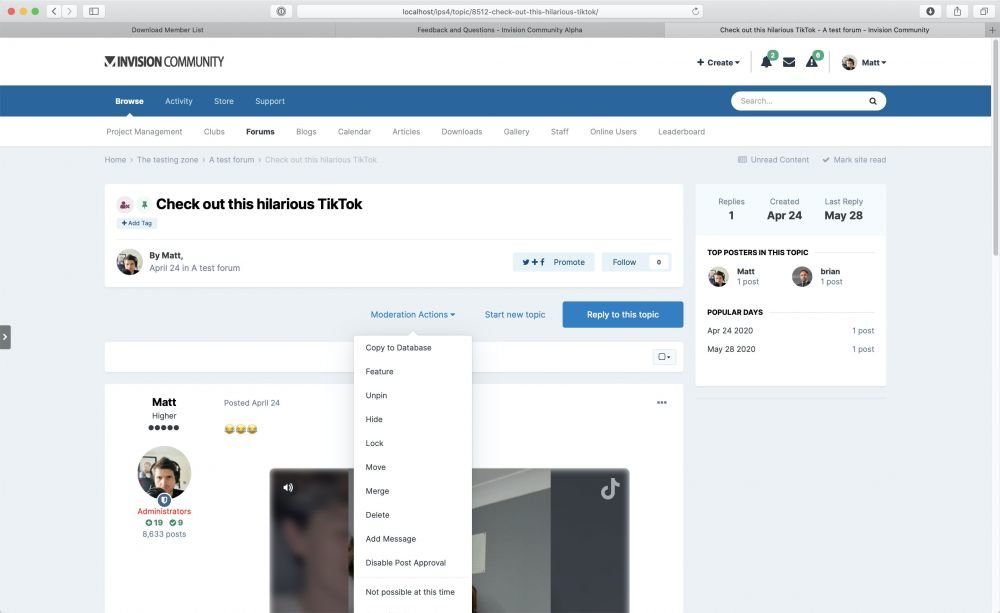The height and width of the screenshot is (613, 1000).
Task: Select Move in the moderation menu
Action: click(413, 467)
